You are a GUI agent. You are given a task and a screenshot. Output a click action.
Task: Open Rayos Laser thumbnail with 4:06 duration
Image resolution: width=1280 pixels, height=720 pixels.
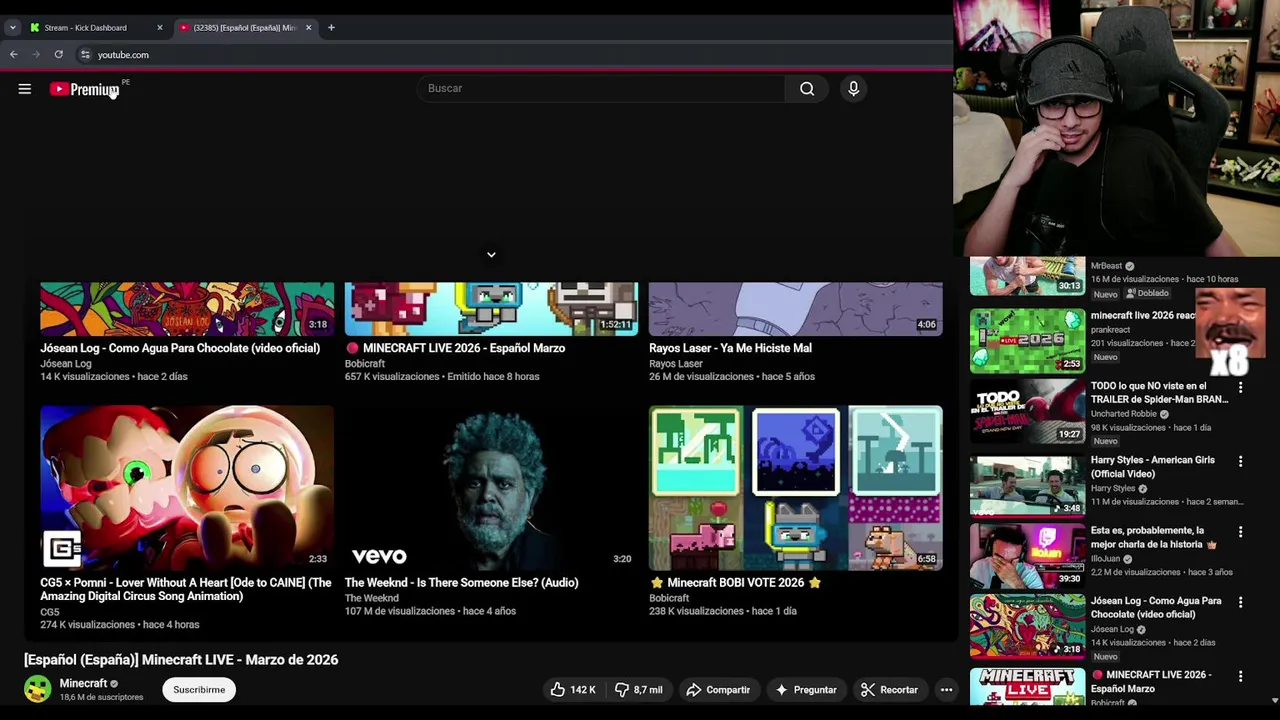(795, 309)
